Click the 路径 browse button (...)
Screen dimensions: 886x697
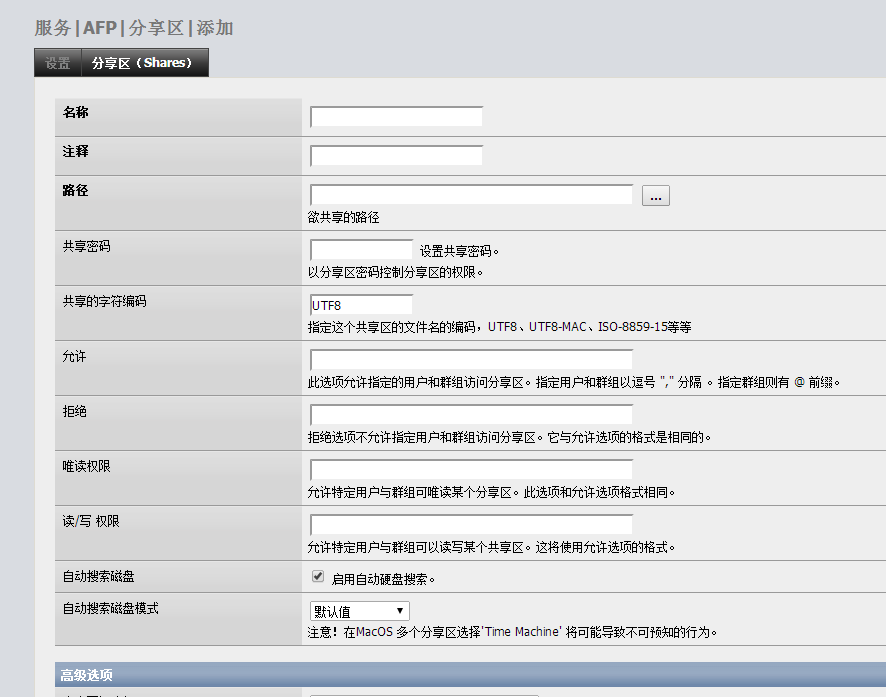(655, 196)
